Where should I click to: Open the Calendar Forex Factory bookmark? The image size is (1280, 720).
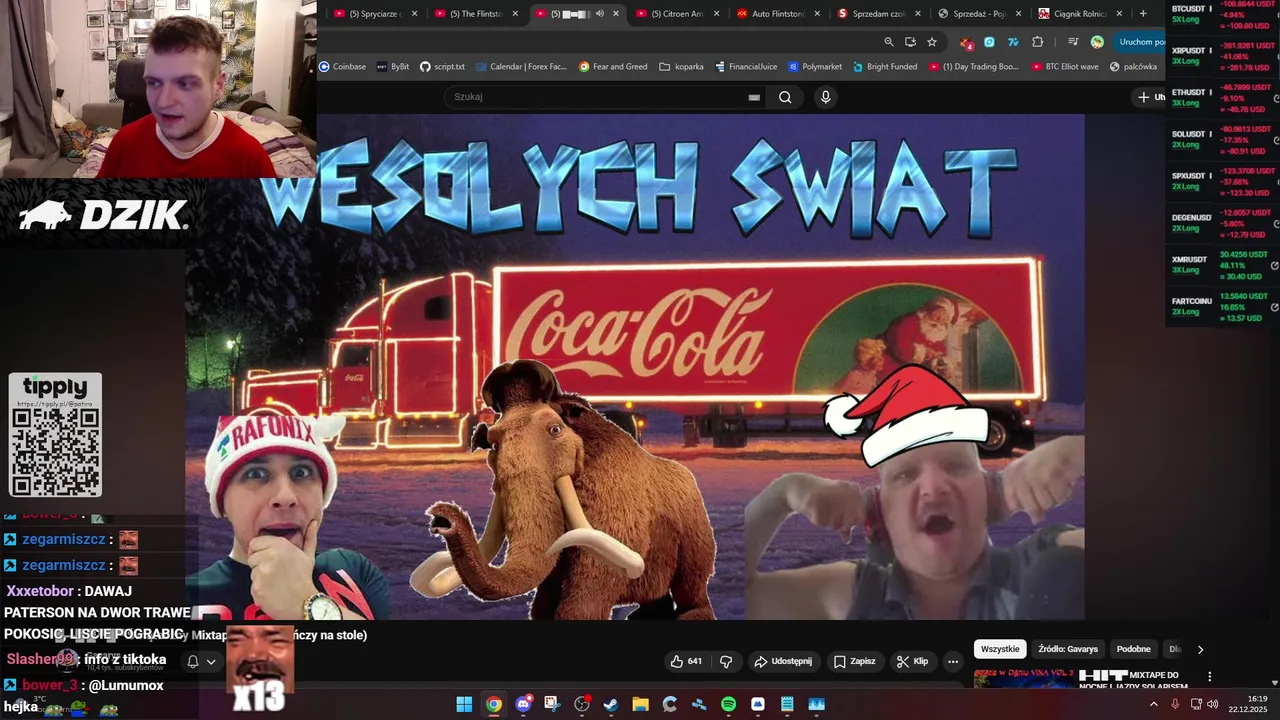pos(521,67)
